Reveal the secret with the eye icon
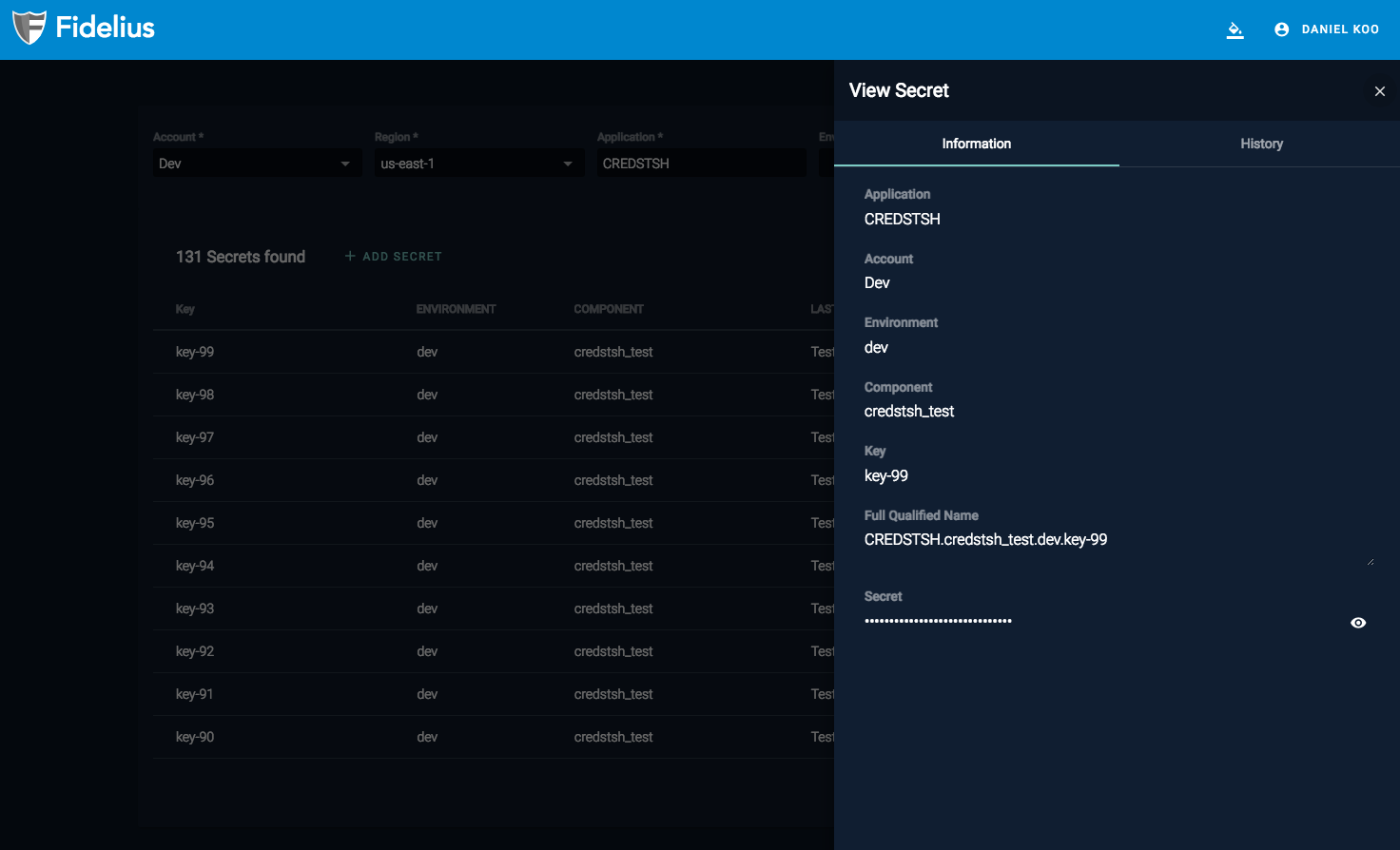 click(x=1358, y=623)
